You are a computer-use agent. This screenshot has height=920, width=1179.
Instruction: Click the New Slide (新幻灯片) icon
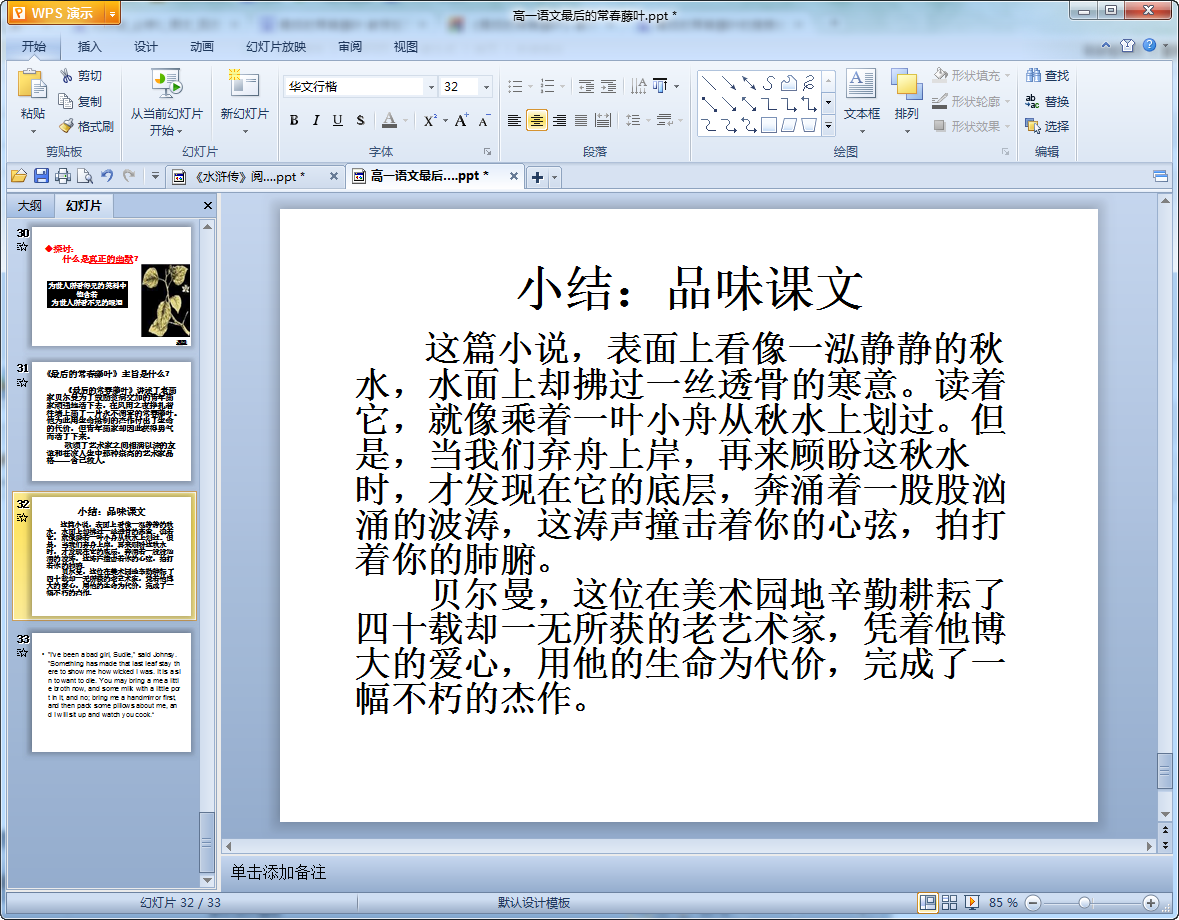click(244, 84)
